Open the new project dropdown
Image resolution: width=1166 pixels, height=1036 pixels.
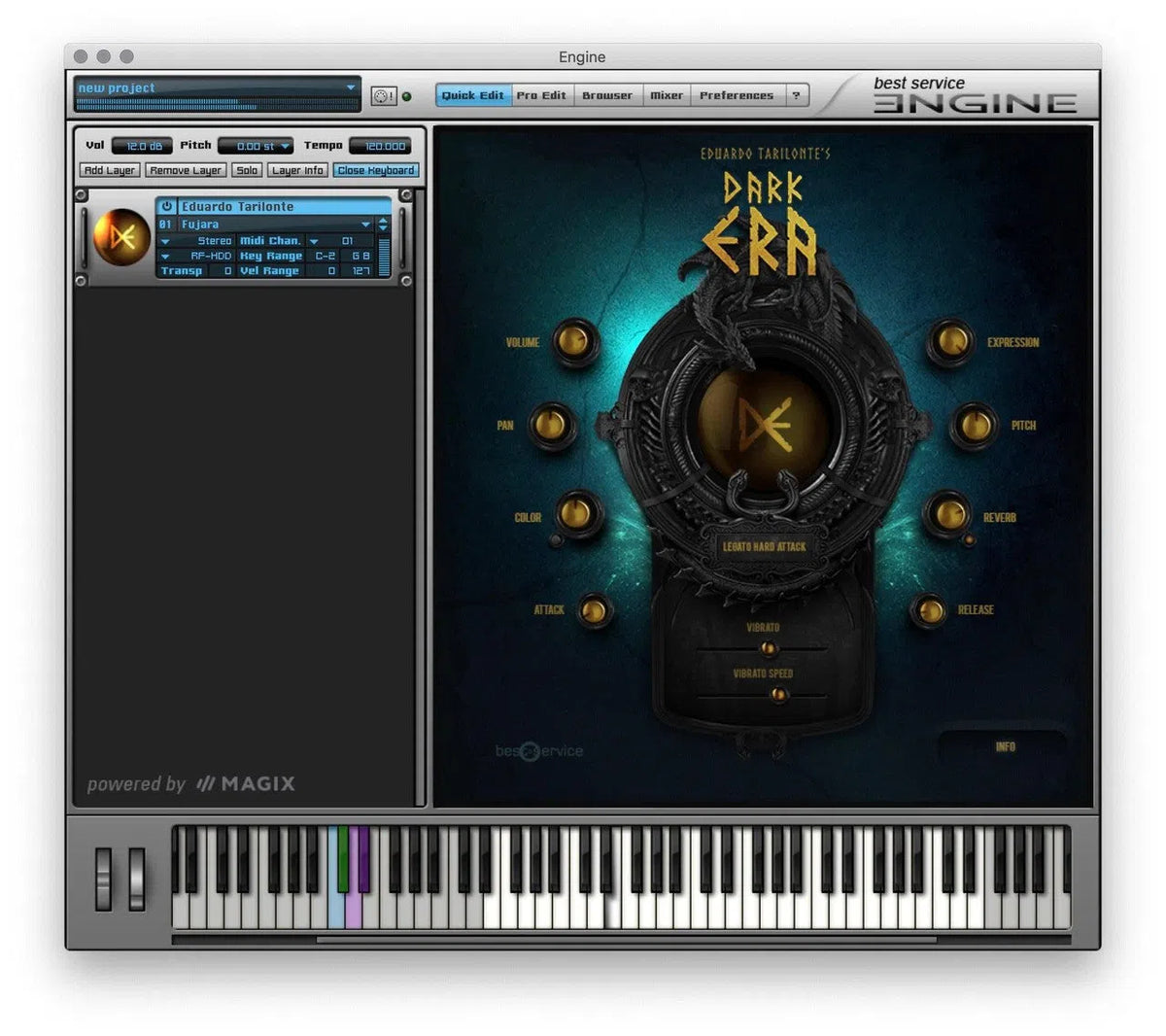[x=351, y=87]
